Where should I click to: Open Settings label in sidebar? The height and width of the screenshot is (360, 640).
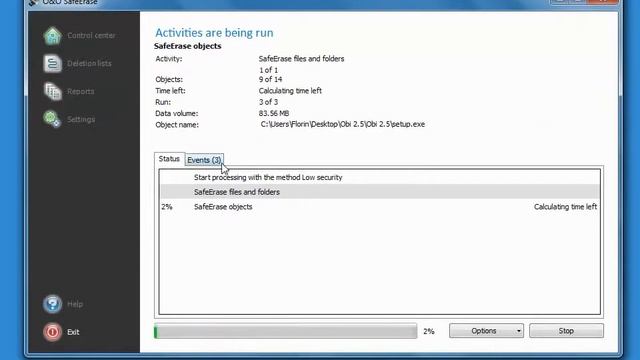click(81, 119)
